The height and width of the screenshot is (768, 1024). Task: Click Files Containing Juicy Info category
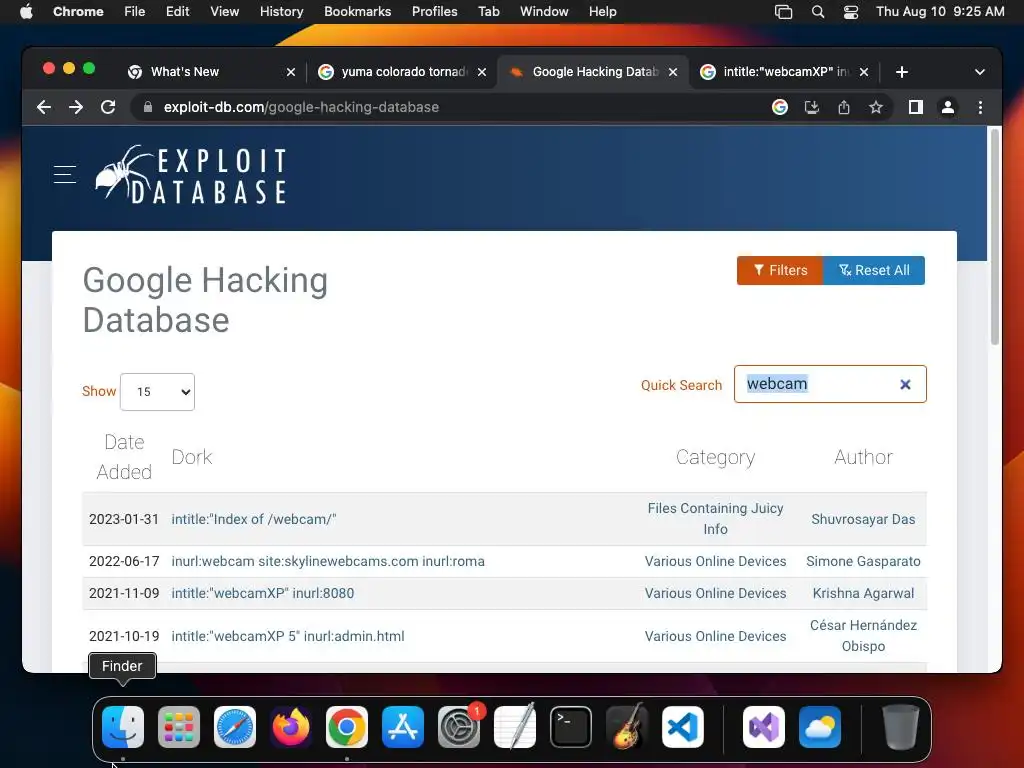[715, 519]
